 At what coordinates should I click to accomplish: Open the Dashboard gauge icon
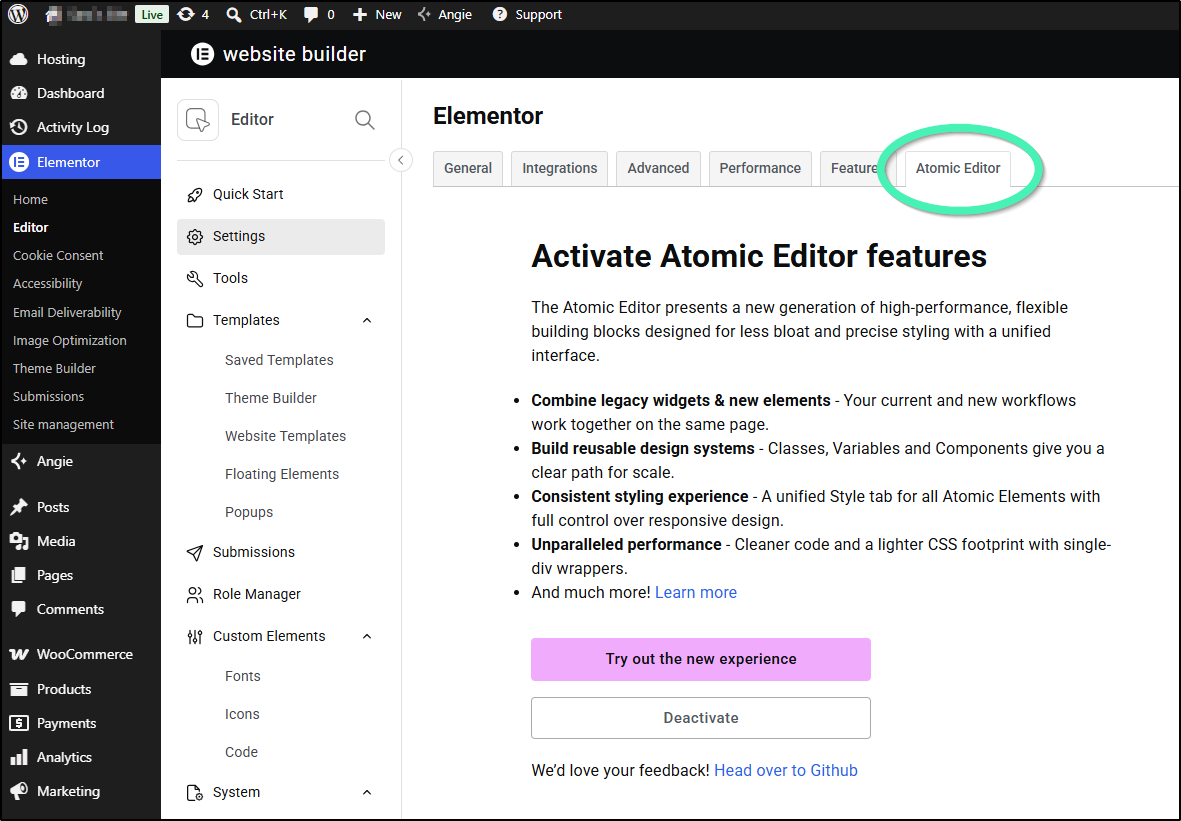[19, 93]
